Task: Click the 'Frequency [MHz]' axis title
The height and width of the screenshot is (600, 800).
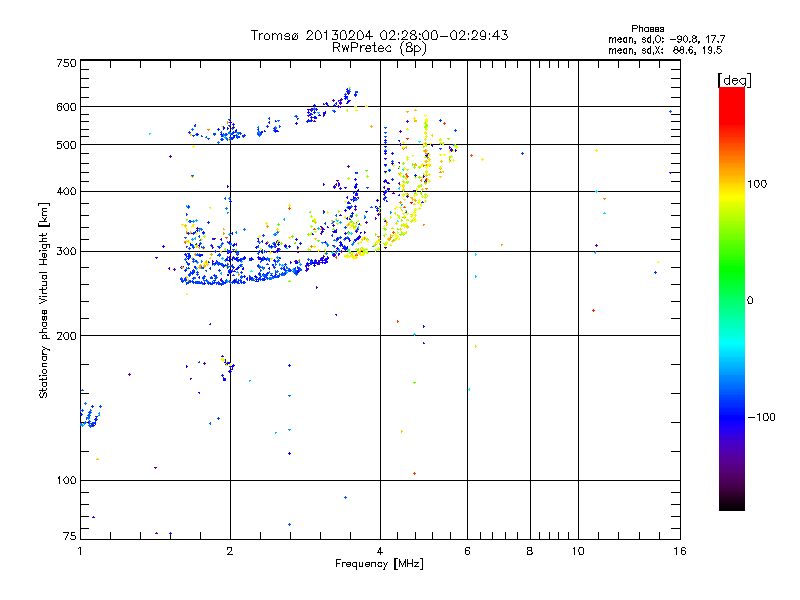Action: pyautogui.click(x=379, y=564)
